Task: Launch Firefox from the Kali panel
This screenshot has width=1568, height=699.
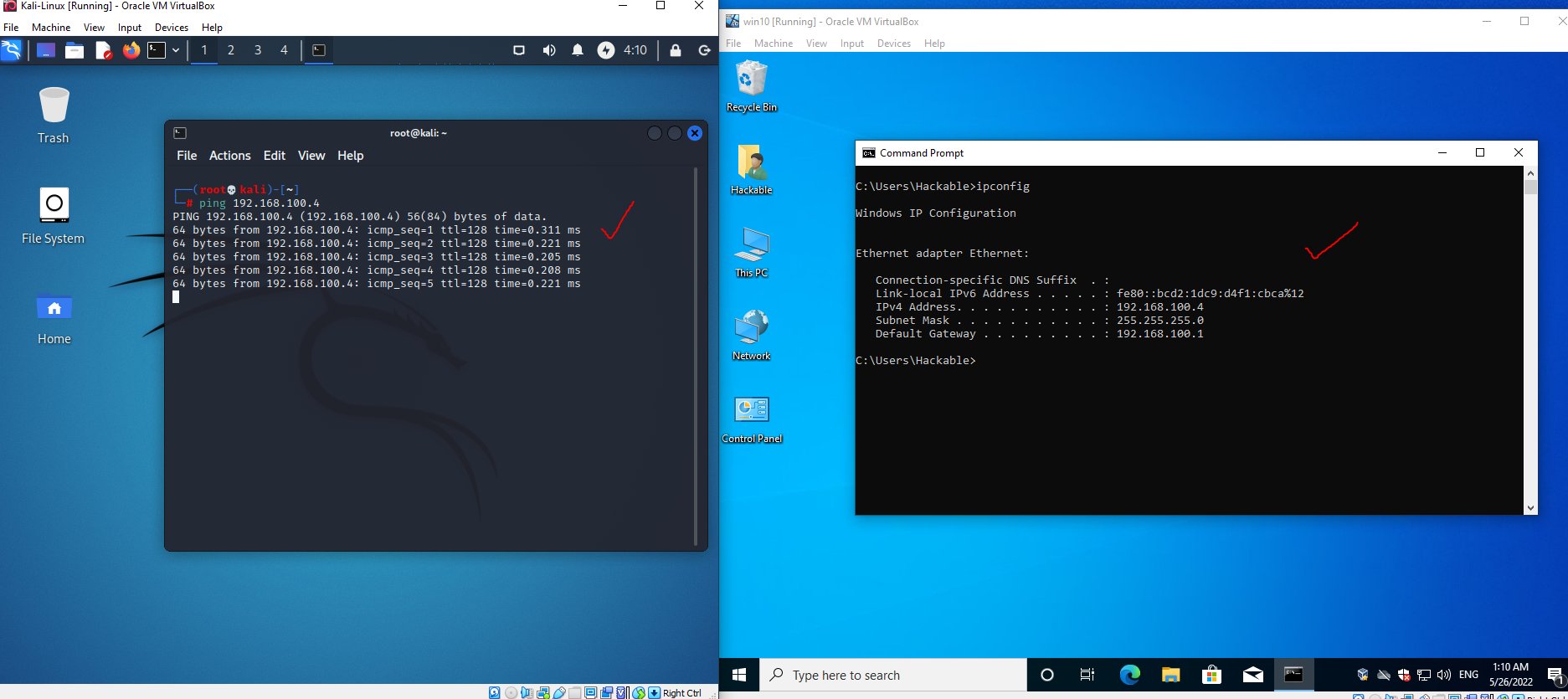Action: [x=131, y=50]
